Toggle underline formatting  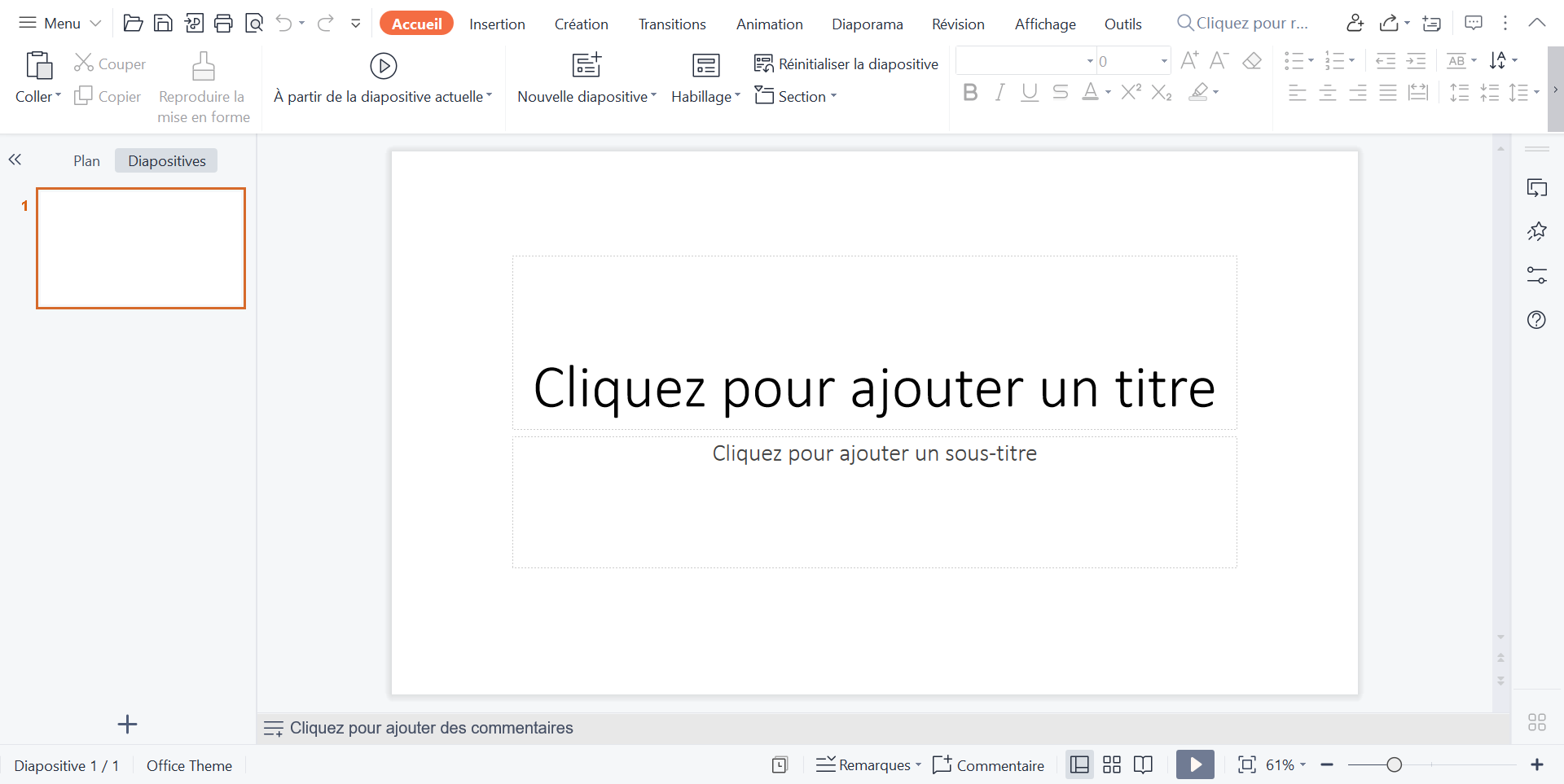pyautogui.click(x=1029, y=92)
